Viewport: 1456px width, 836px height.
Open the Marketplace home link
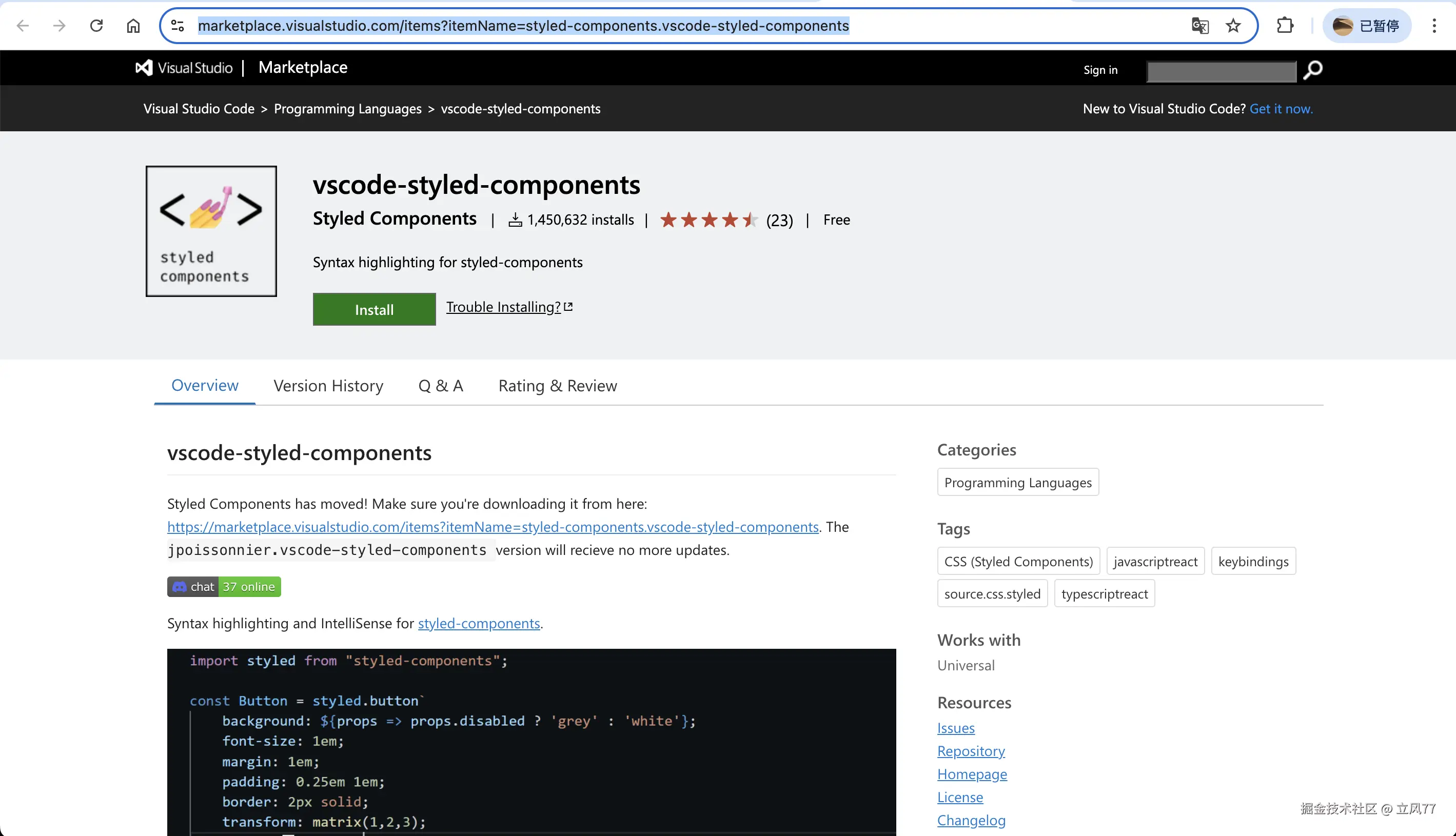(303, 68)
